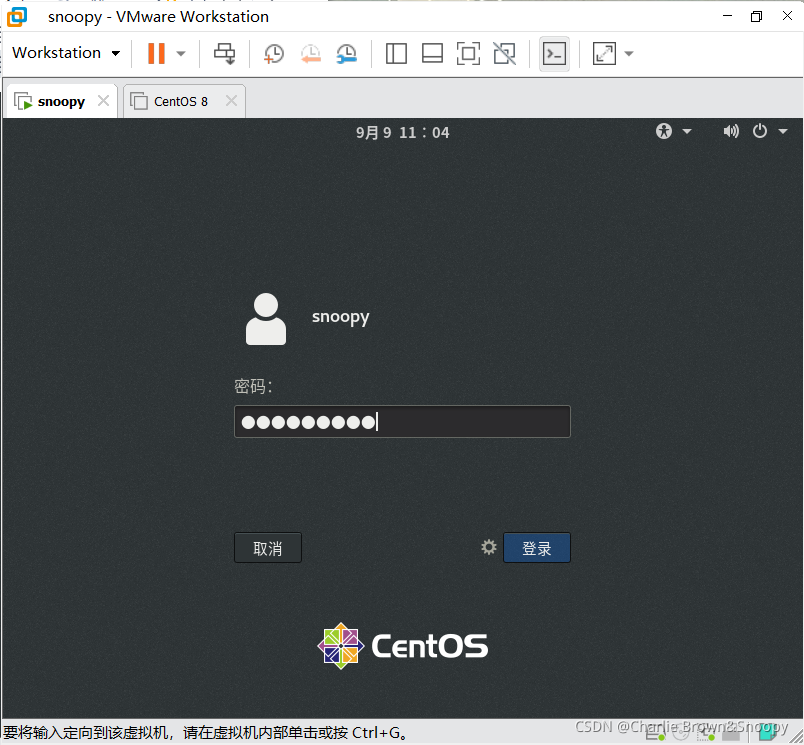Screen dimensions: 804x745
Task: Send Ctrl+Alt+Del to the virtual machine
Action: [x=225, y=53]
